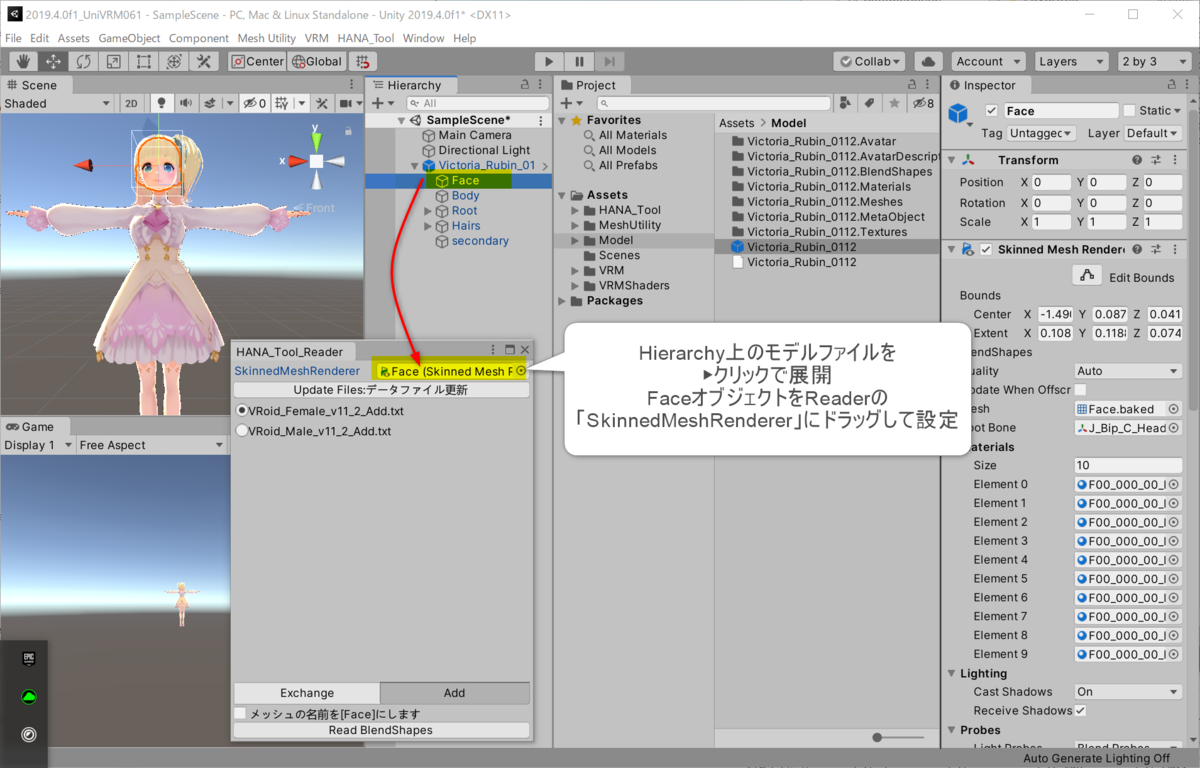Search by type in Project panel
The height and width of the screenshot is (768, 1200).
(847, 103)
